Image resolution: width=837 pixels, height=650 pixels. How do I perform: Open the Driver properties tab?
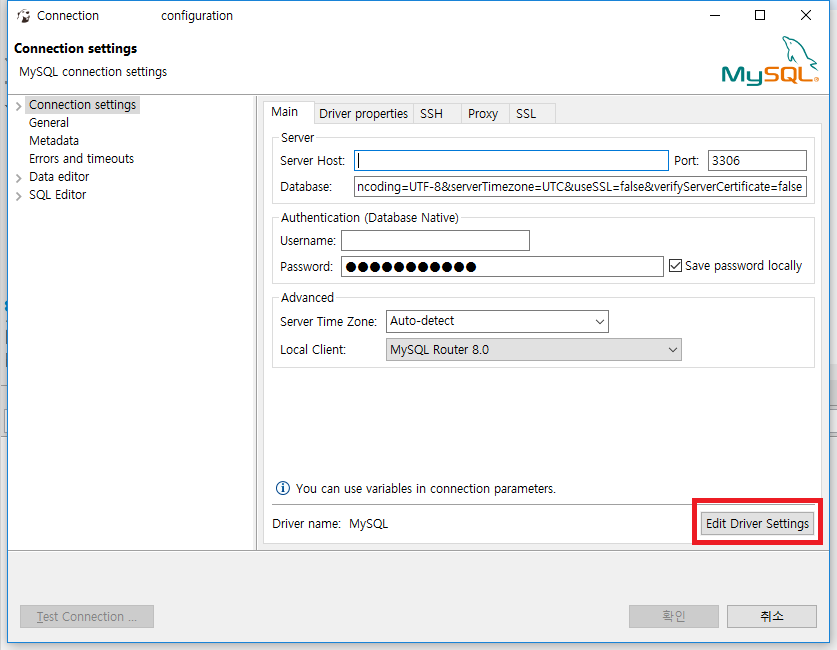tap(363, 114)
